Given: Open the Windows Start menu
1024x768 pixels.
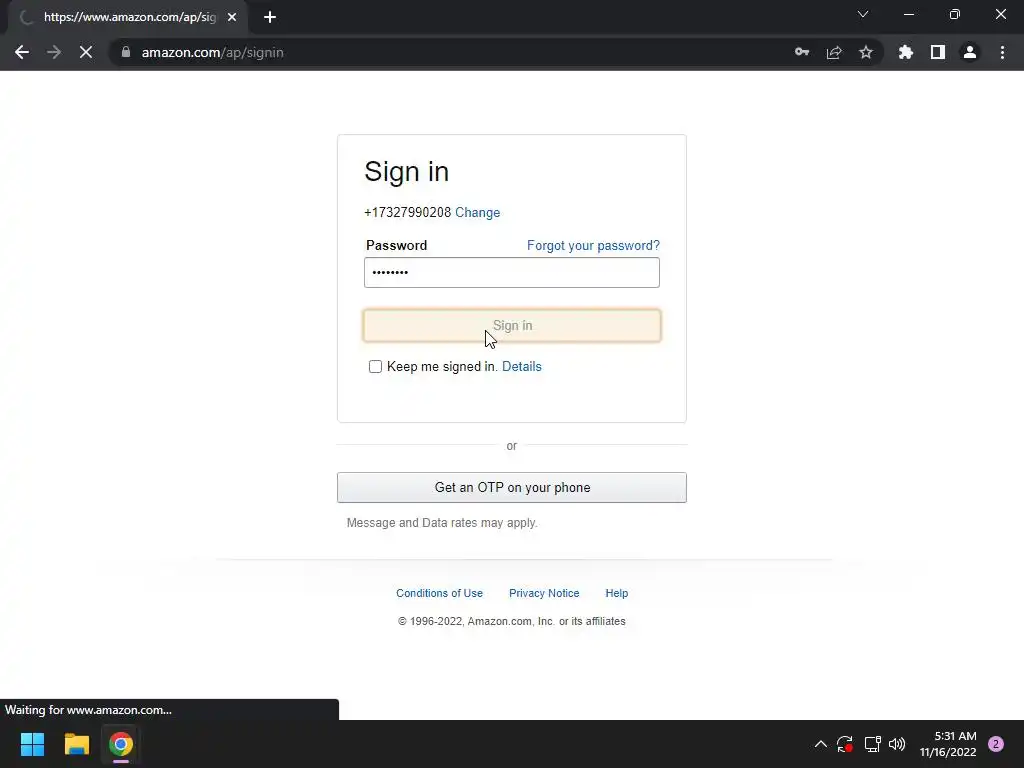Looking at the screenshot, I should click(x=32, y=744).
